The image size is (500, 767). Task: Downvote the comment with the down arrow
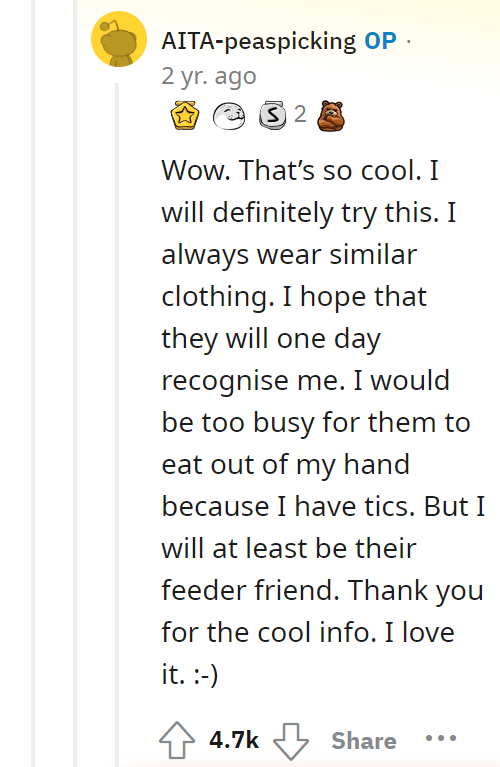pyautogui.click(x=291, y=741)
